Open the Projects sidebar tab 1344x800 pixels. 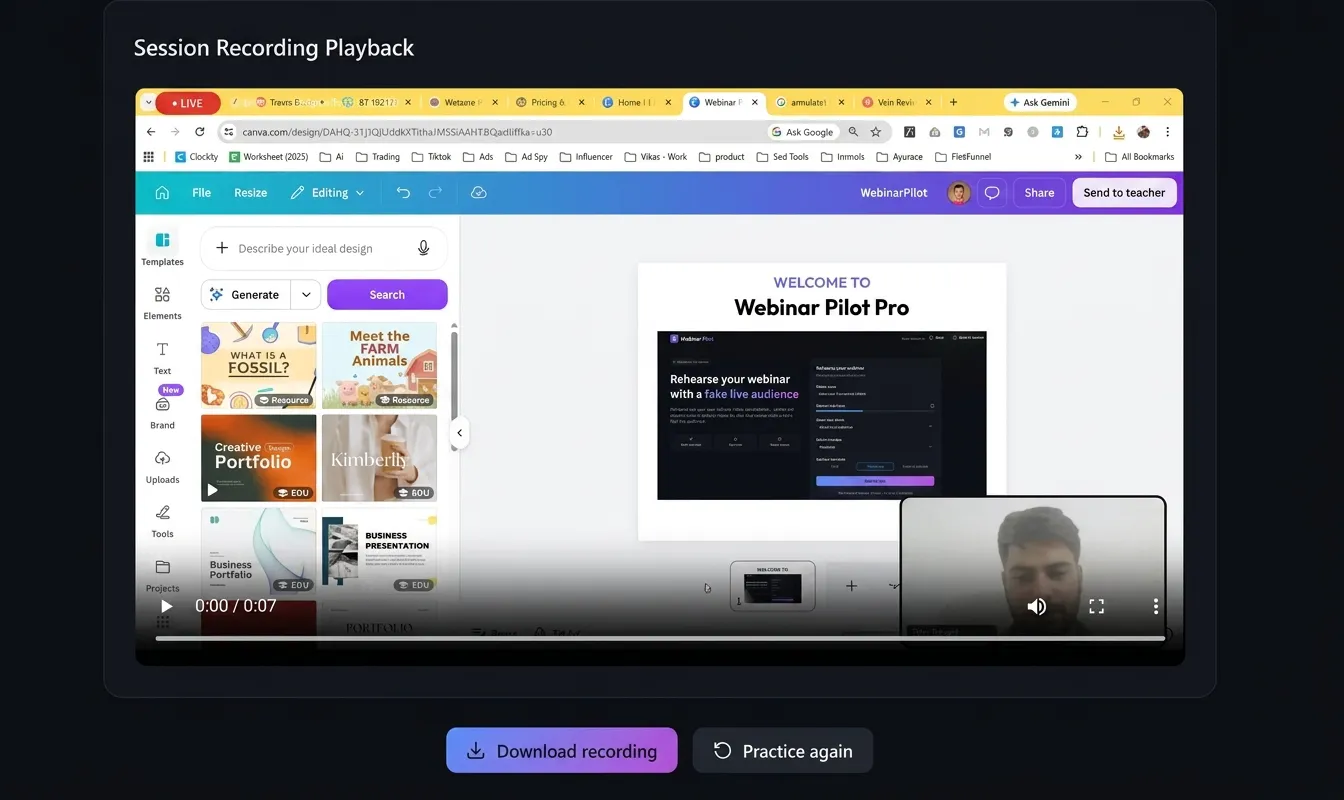(x=162, y=575)
